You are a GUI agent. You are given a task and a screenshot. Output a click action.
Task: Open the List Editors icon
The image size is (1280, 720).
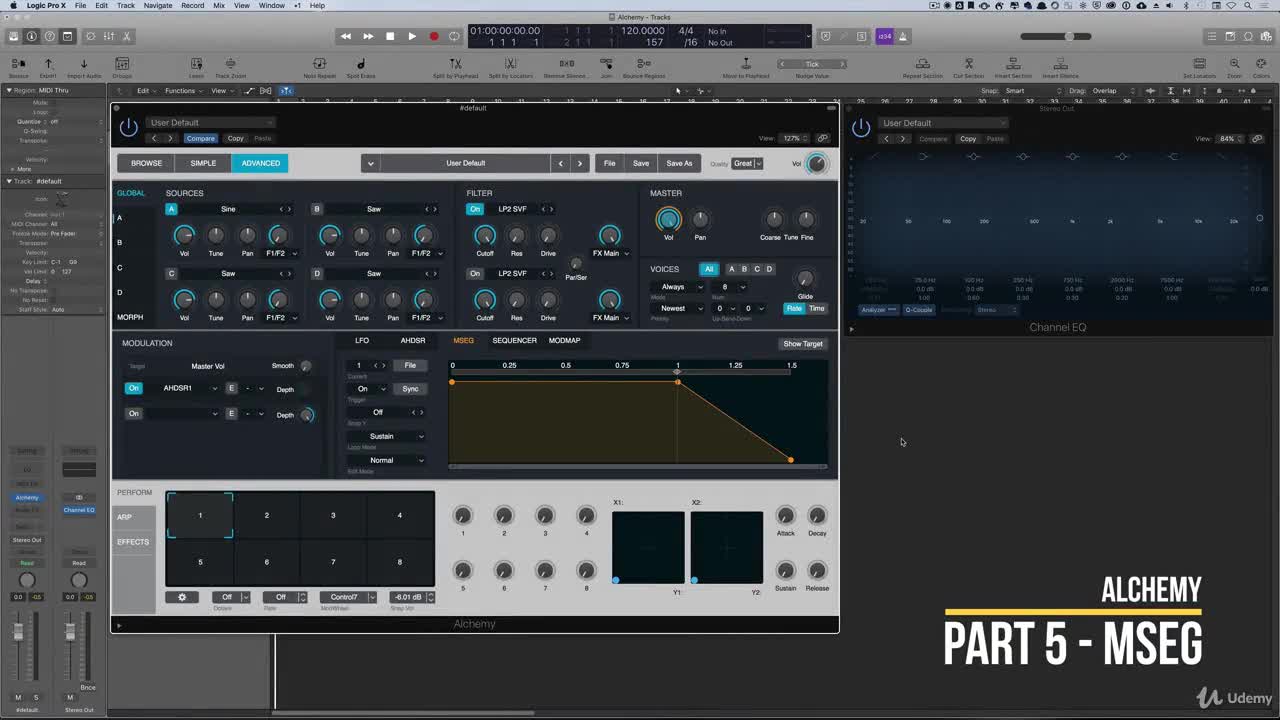1212,36
